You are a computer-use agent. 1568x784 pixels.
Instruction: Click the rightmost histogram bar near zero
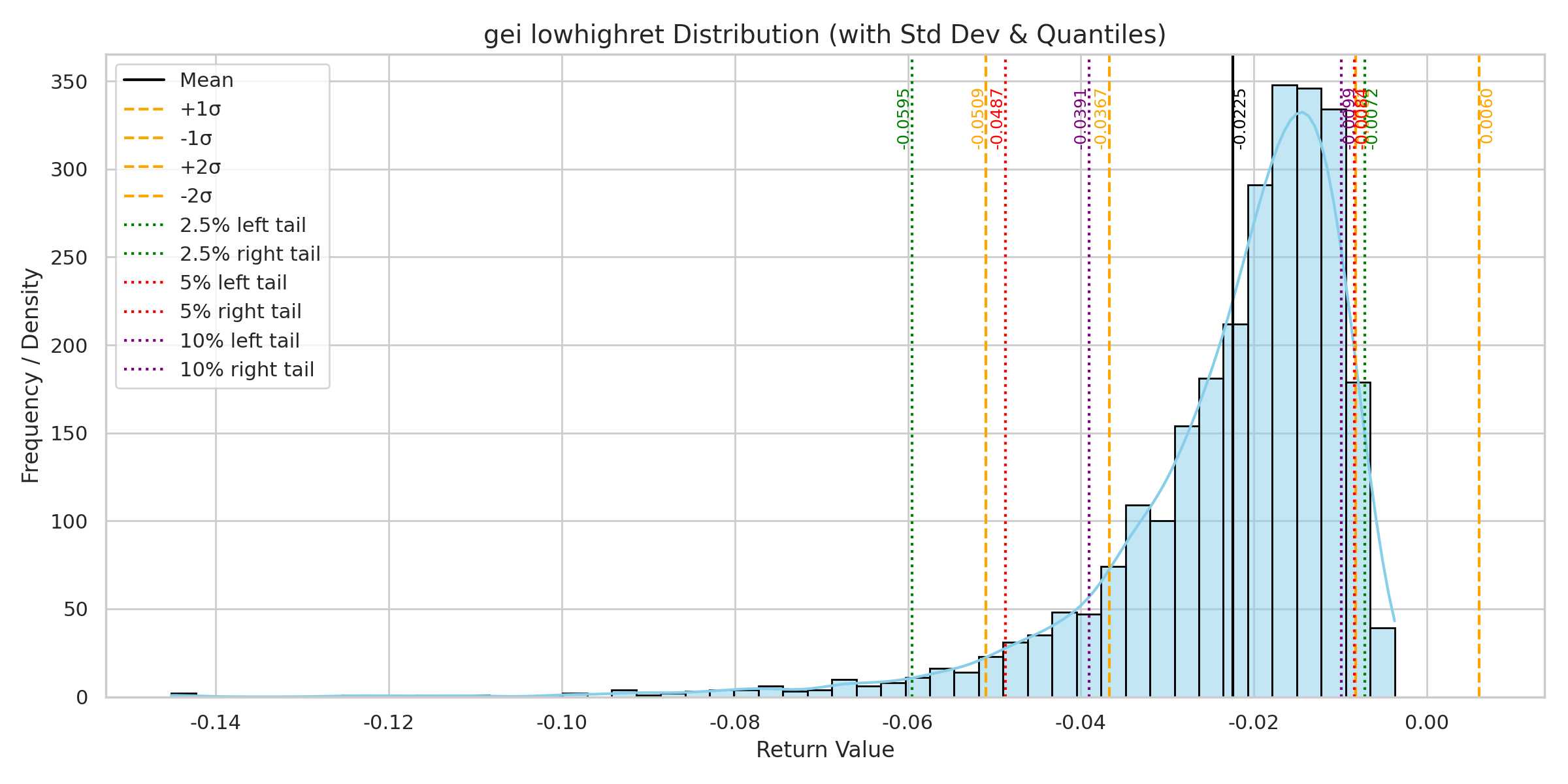[x=1382, y=662]
